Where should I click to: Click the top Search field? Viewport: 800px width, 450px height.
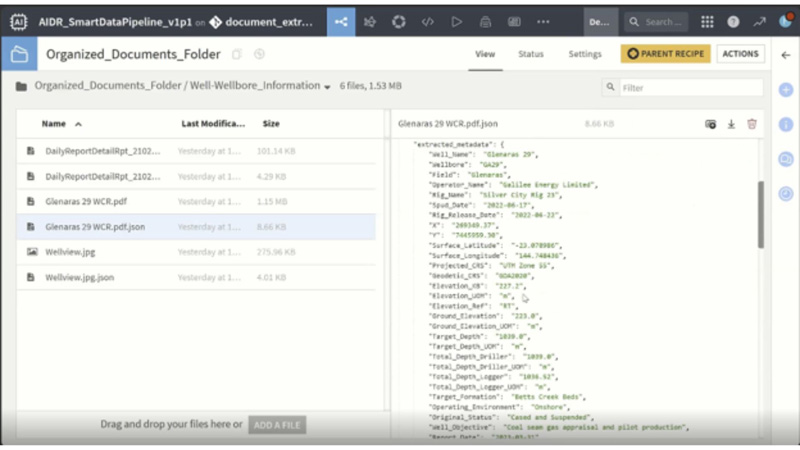coord(656,22)
